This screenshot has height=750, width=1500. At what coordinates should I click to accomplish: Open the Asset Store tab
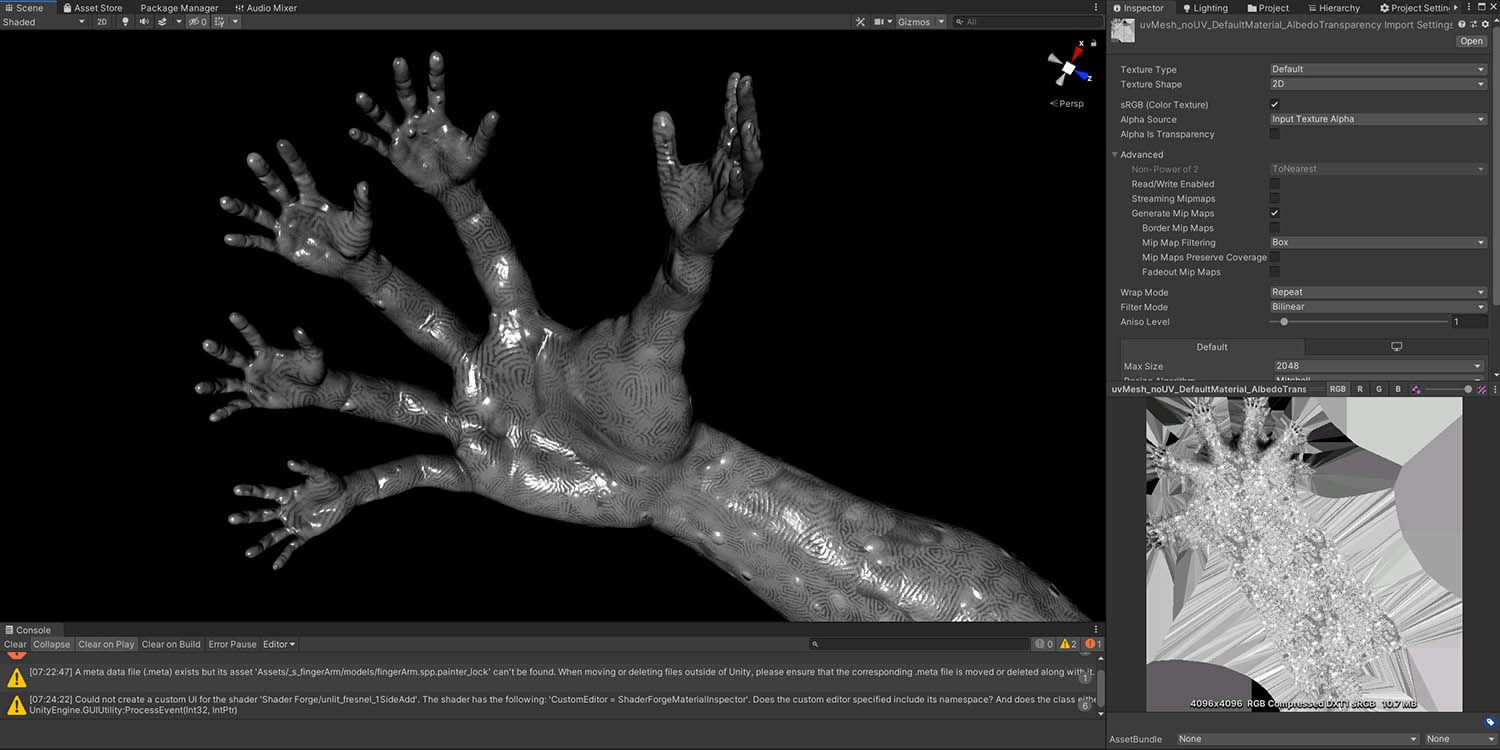93,8
